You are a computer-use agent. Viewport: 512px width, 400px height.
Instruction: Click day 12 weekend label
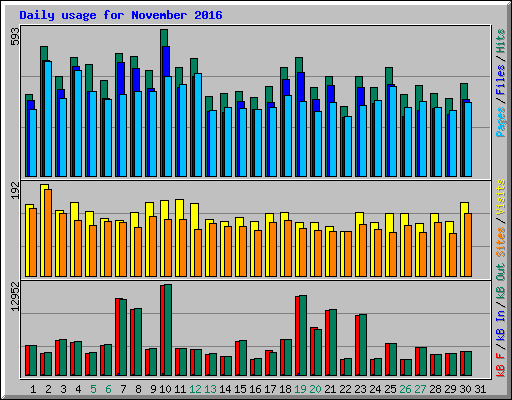click(195, 389)
